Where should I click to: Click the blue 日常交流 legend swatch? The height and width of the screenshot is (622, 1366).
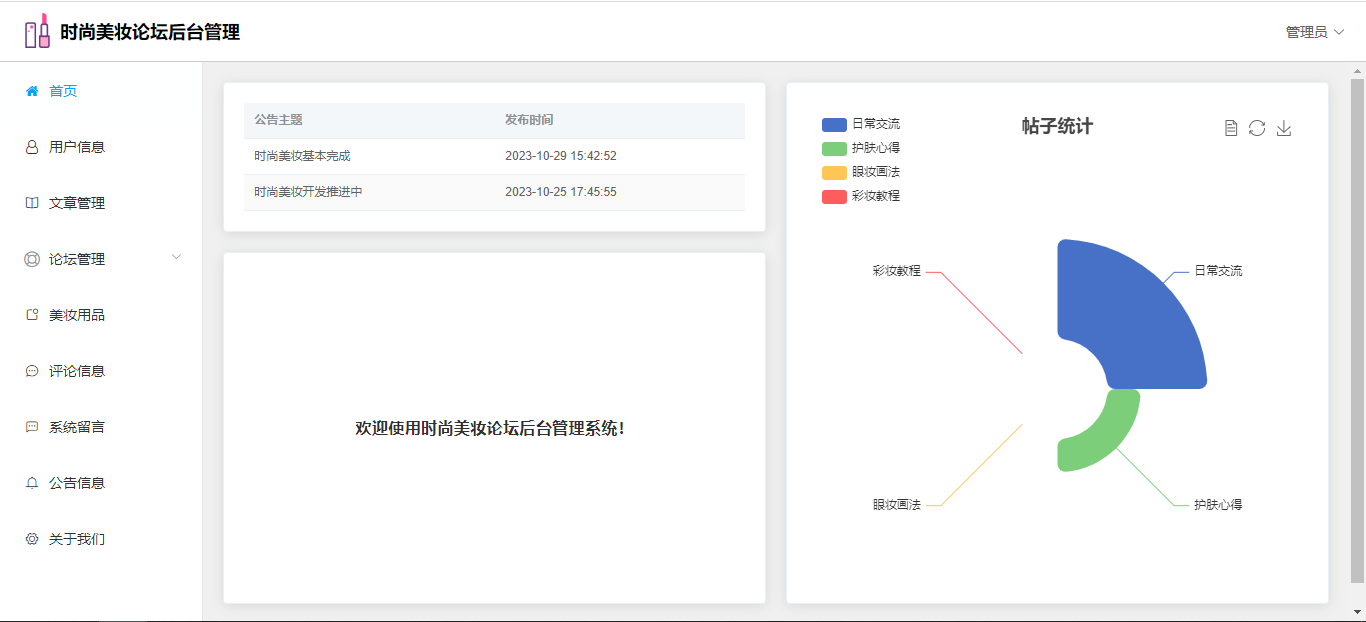pos(834,124)
